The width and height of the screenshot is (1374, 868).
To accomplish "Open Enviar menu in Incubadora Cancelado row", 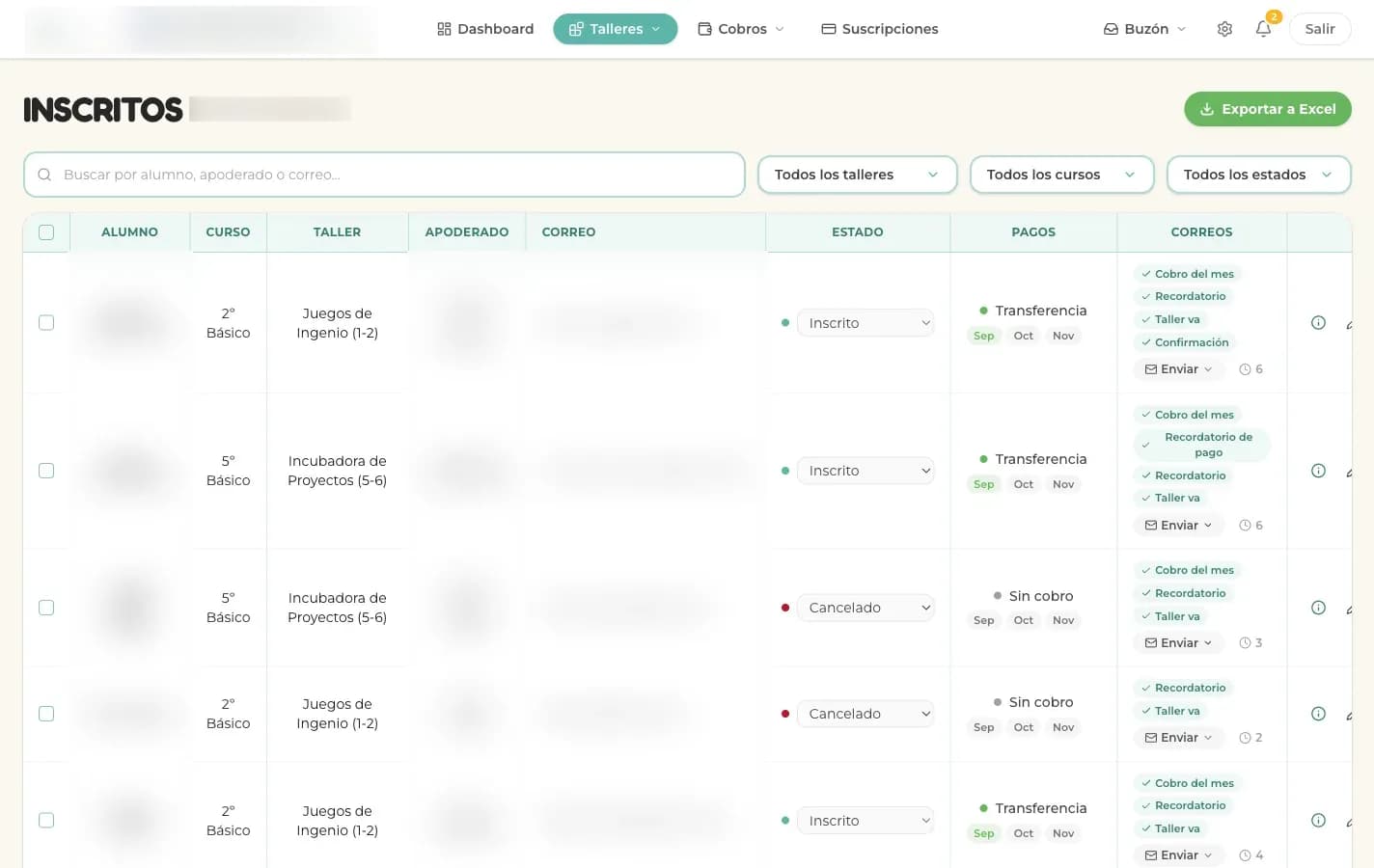I will click(x=1178, y=643).
